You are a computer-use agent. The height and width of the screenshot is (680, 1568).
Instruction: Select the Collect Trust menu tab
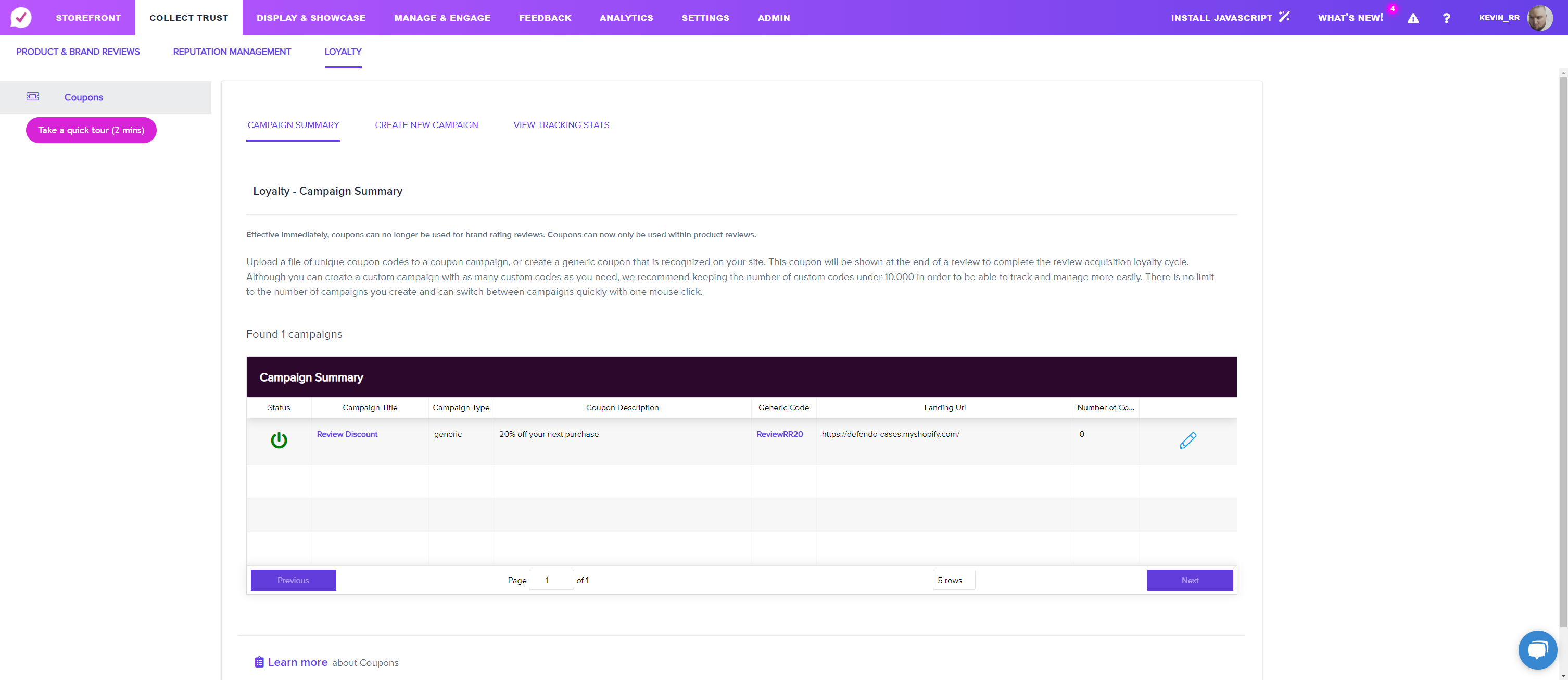point(188,18)
